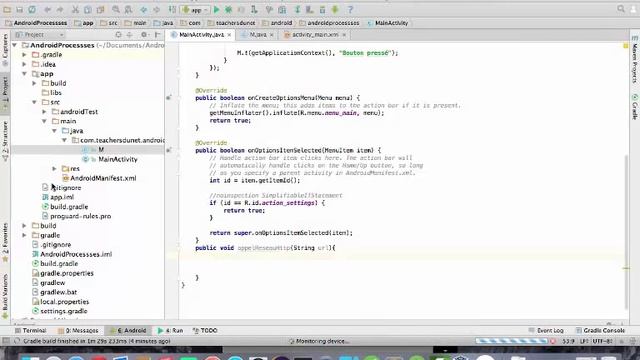
Task: Navigate Back with the left arrow icon
Action: 144,9
